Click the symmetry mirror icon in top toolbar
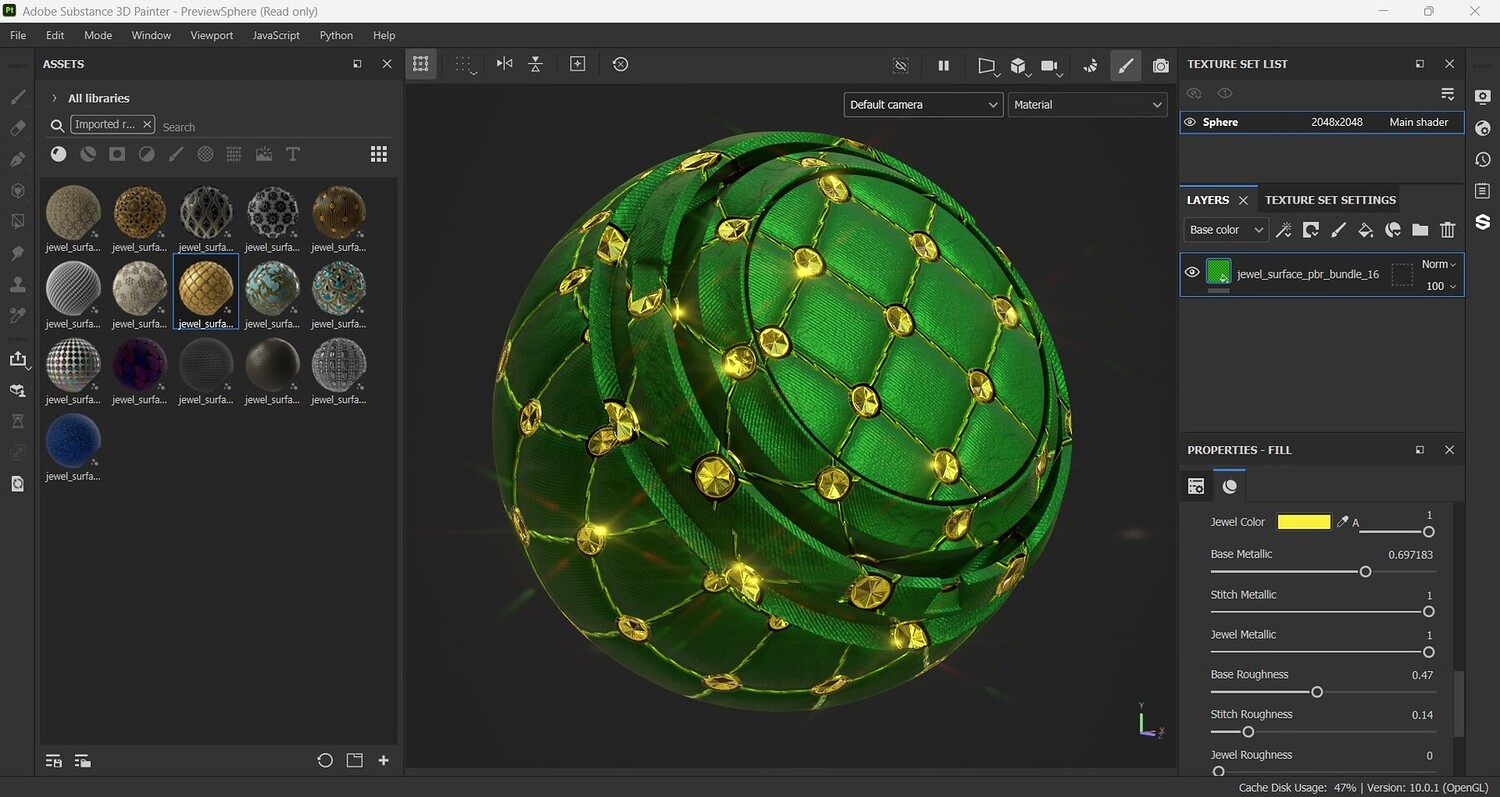Viewport: 1500px width, 797px height. (x=504, y=64)
